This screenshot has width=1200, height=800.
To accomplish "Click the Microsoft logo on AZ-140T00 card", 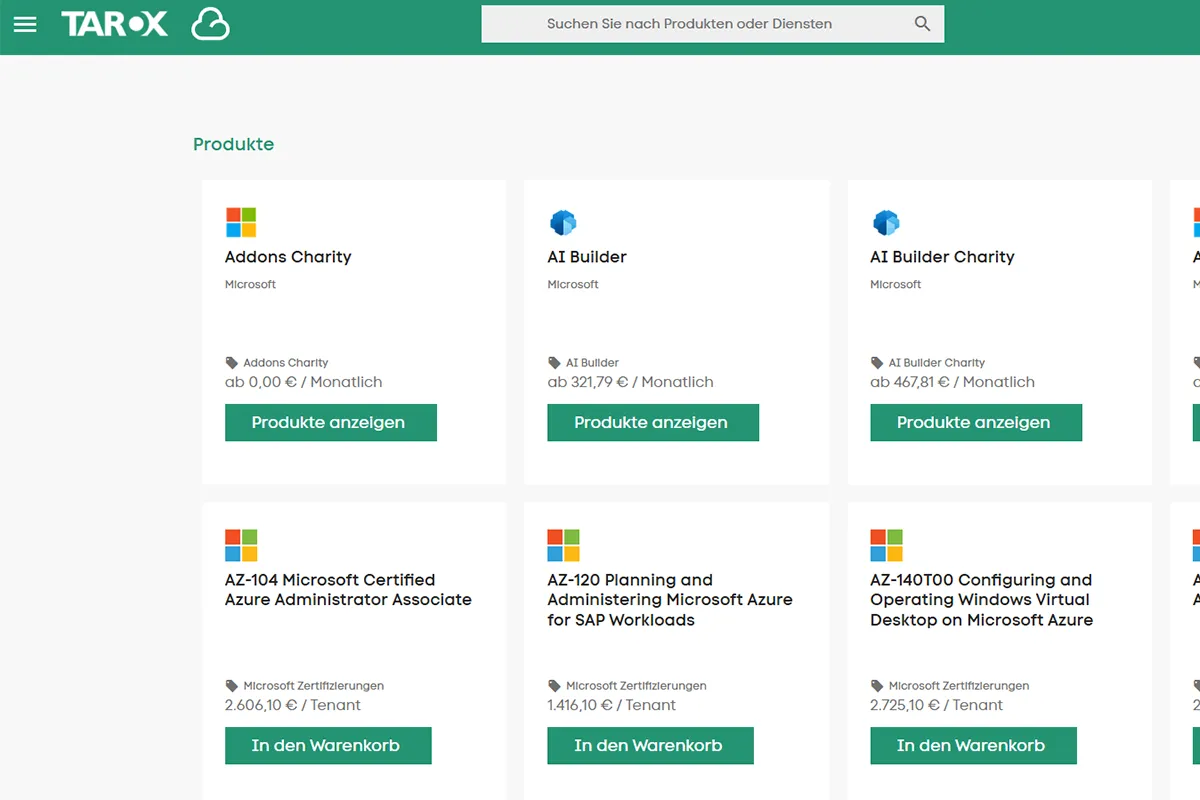I will 886,545.
